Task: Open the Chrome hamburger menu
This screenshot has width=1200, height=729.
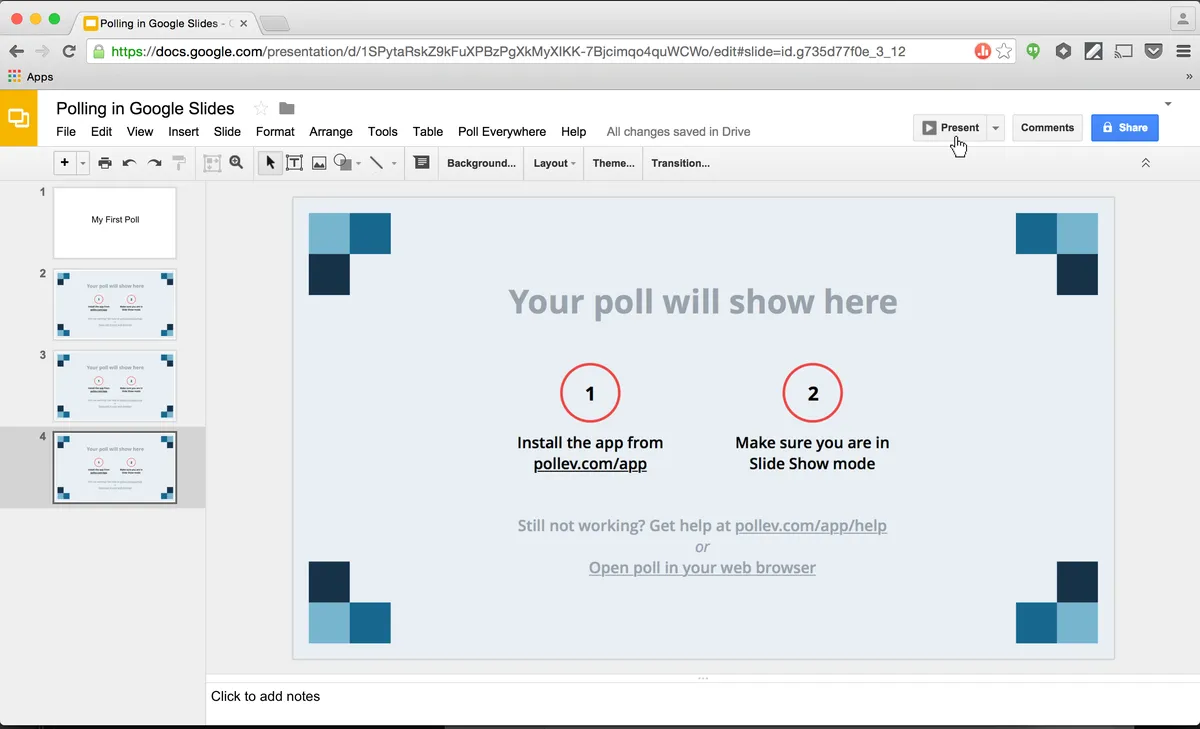Action: pos(1183,51)
